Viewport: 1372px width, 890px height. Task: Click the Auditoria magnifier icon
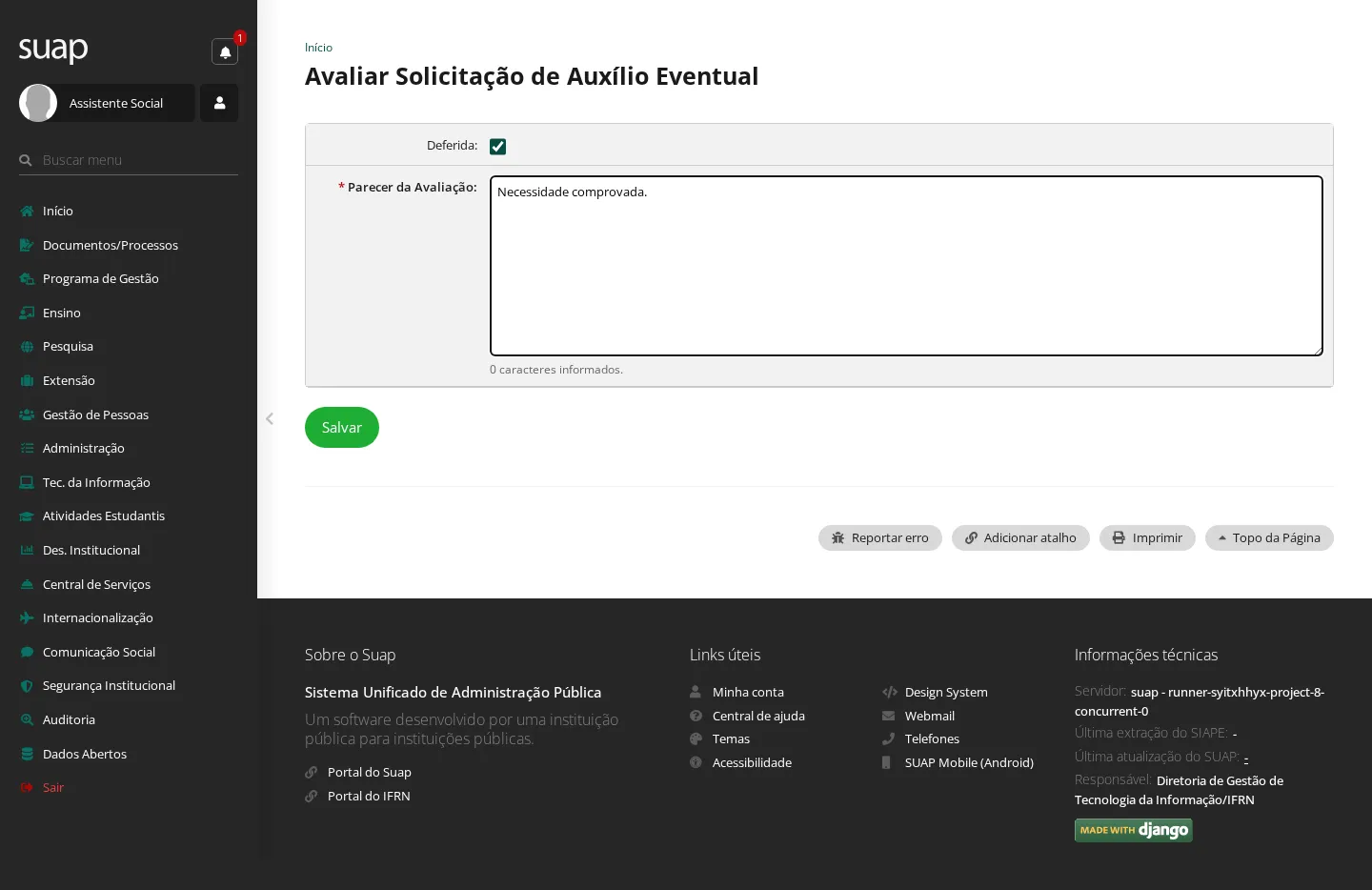pos(27,719)
